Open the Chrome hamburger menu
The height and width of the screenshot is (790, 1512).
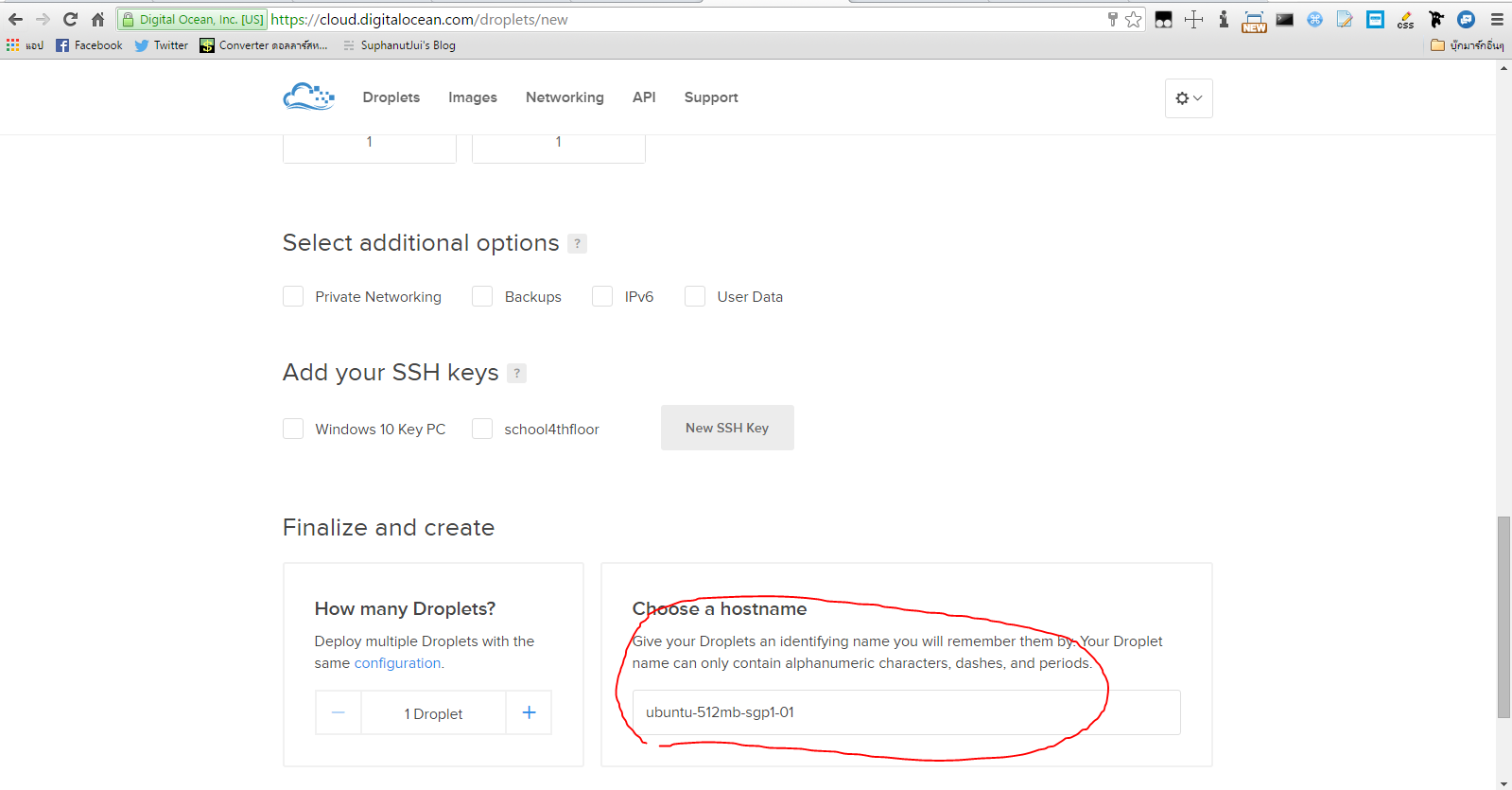1497,19
